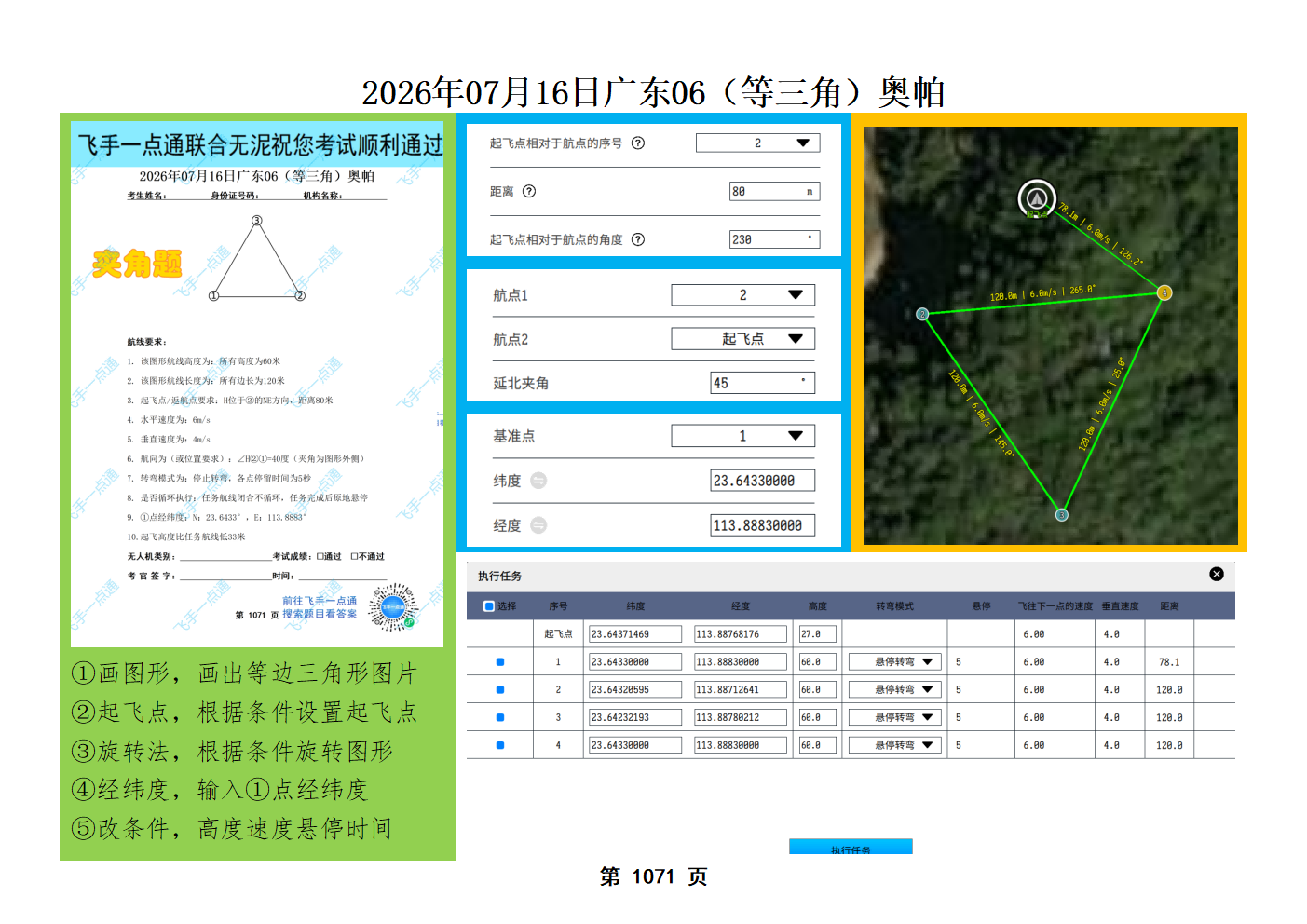This screenshot has width=1307, height=924.
Task: Toggle the checkbox for waypoint row 2
Action: point(500,690)
